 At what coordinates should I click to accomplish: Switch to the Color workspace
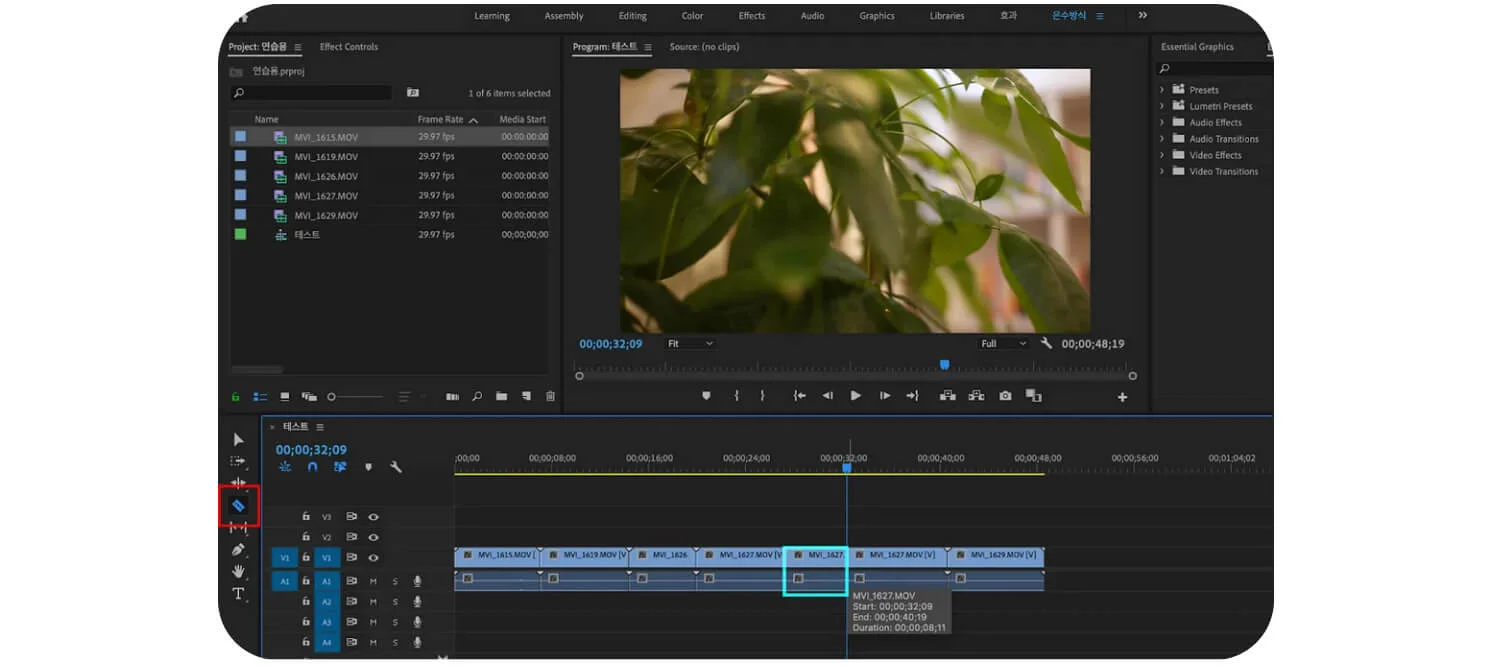tap(693, 16)
